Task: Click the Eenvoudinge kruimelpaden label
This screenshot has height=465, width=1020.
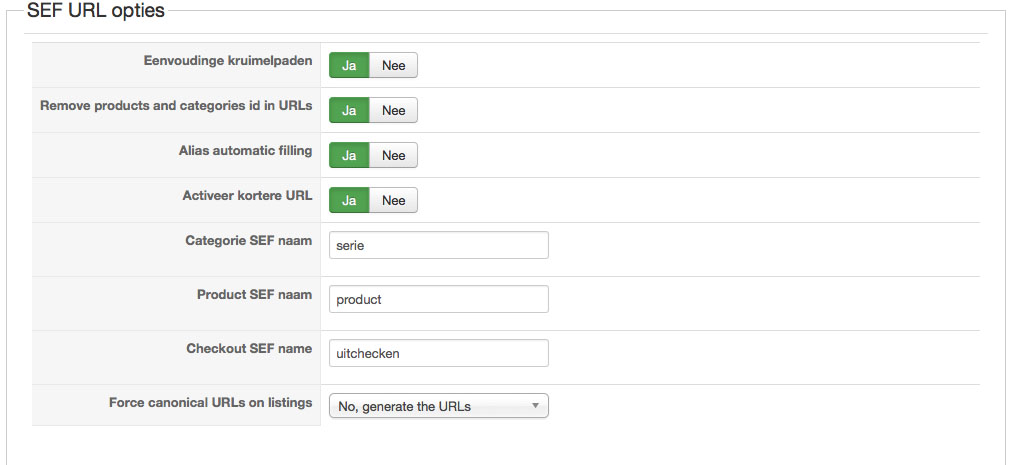Action: click(228, 61)
